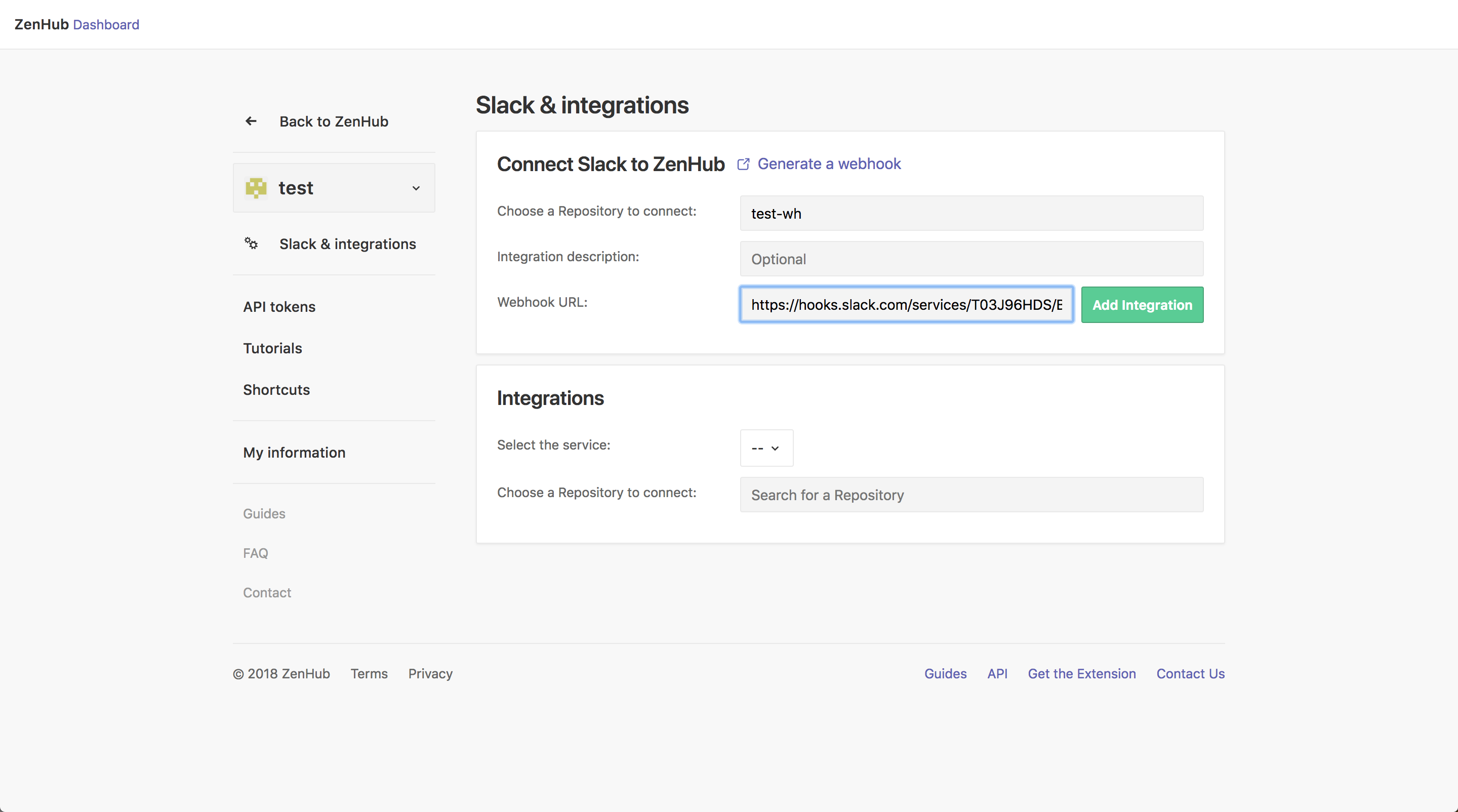The height and width of the screenshot is (812, 1458).
Task: Open Get the Extension footer link
Action: click(x=1081, y=673)
